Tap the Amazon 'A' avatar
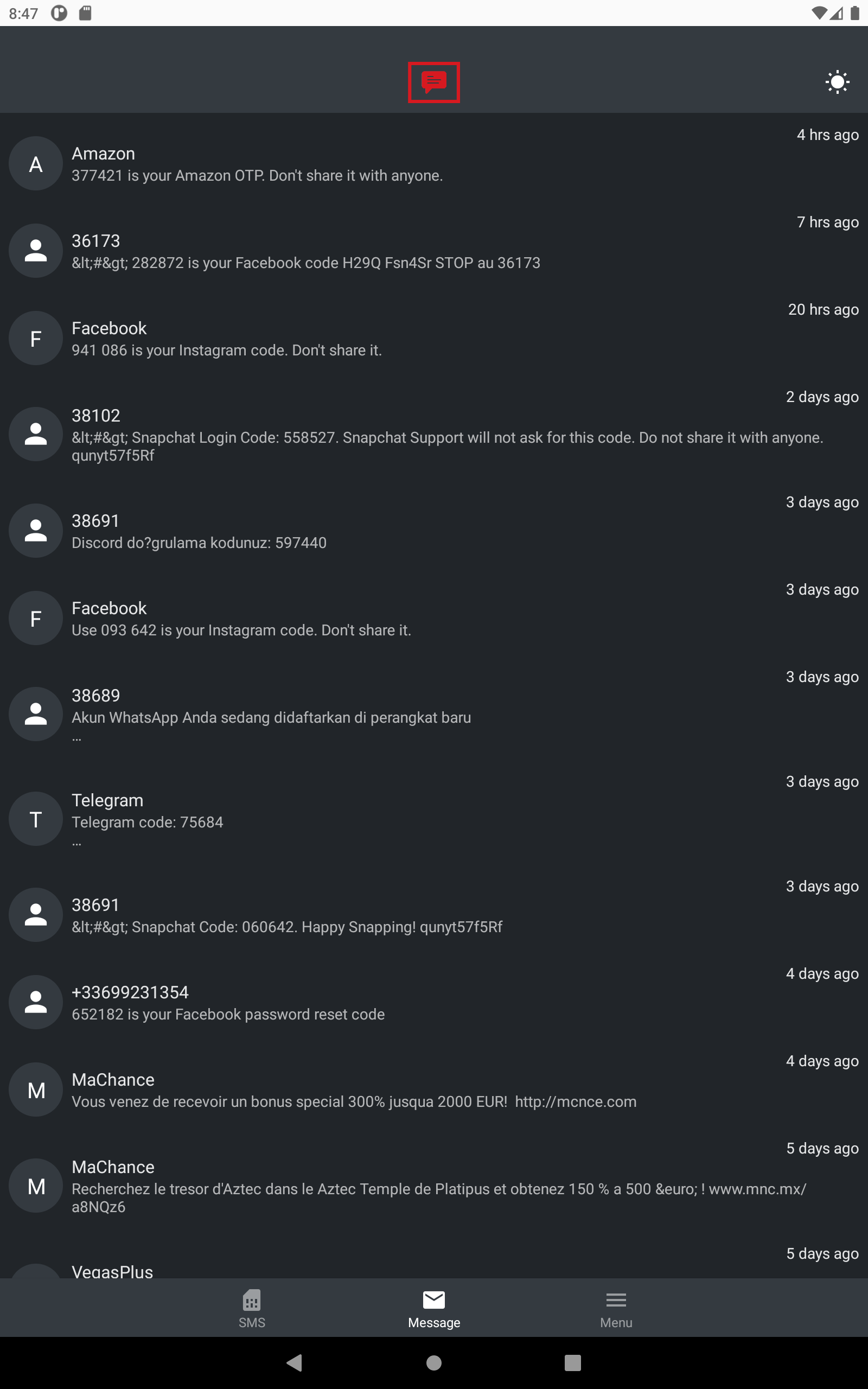The height and width of the screenshot is (1389, 868). pyautogui.click(x=36, y=164)
